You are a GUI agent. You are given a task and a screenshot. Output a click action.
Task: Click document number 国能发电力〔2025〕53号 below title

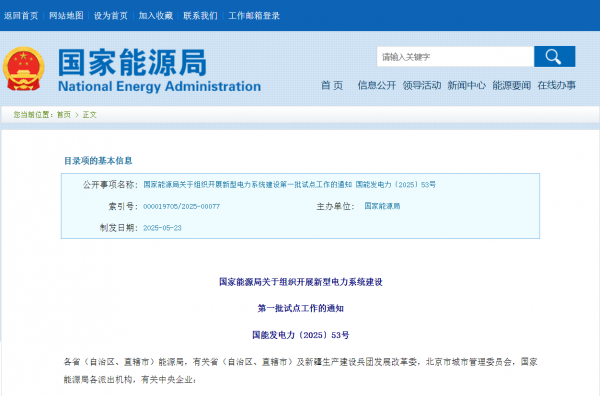pos(301,335)
